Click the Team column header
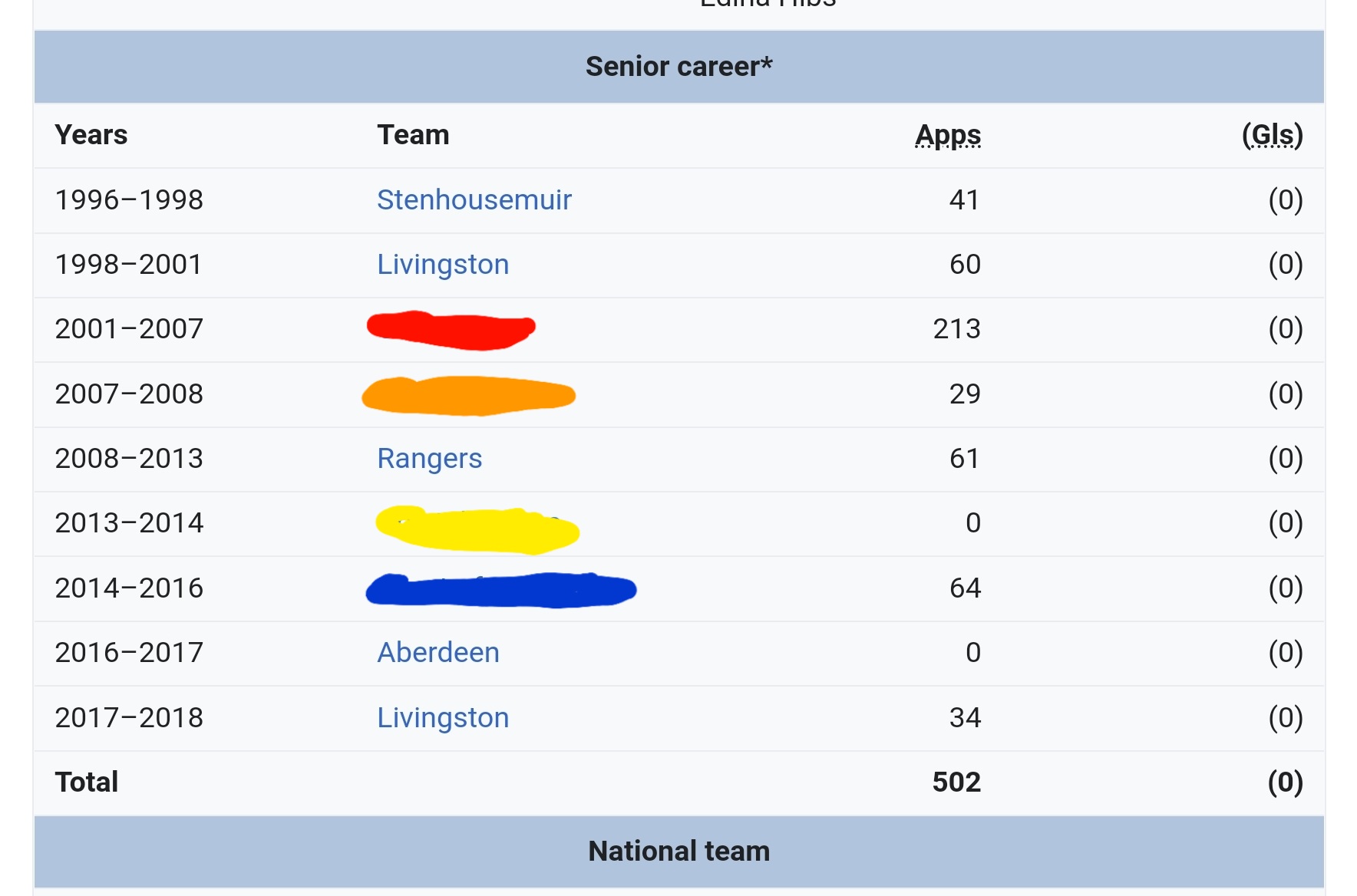The width and height of the screenshot is (1357, 896). 413,135
